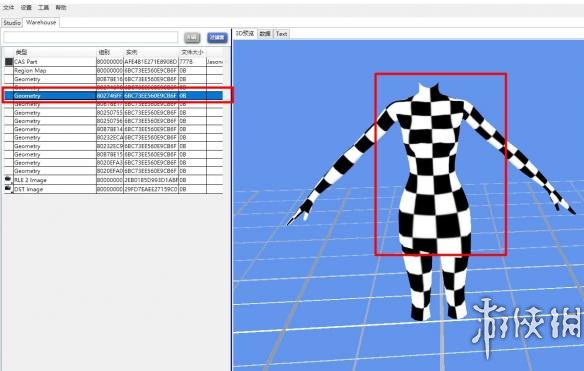Click the warehouse search input field
584x371 pixels.
[91, 37]
